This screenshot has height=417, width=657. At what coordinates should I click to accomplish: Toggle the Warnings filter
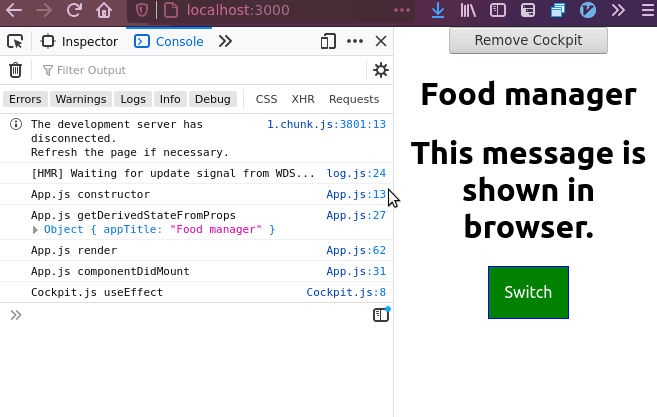(81, 99)
